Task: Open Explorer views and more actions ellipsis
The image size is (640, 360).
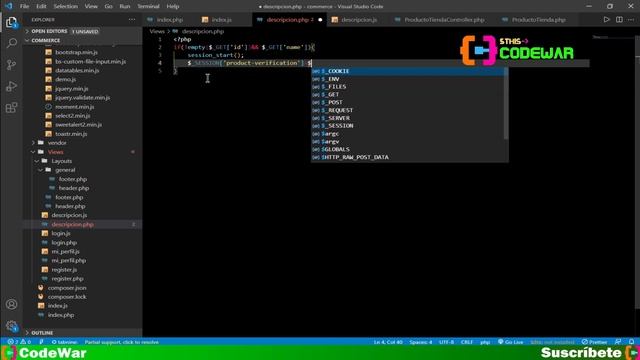Action: pyautogui.click(x=132, y=20)
